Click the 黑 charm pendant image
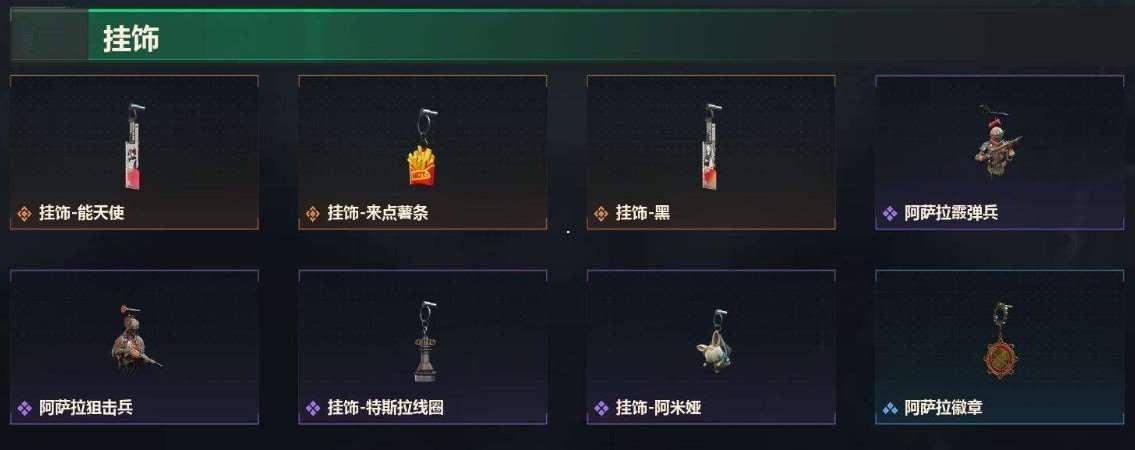 711,147
